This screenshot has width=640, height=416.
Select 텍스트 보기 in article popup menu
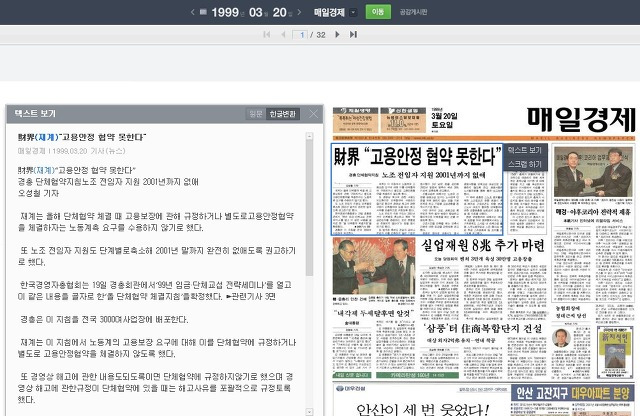[524, 150]
